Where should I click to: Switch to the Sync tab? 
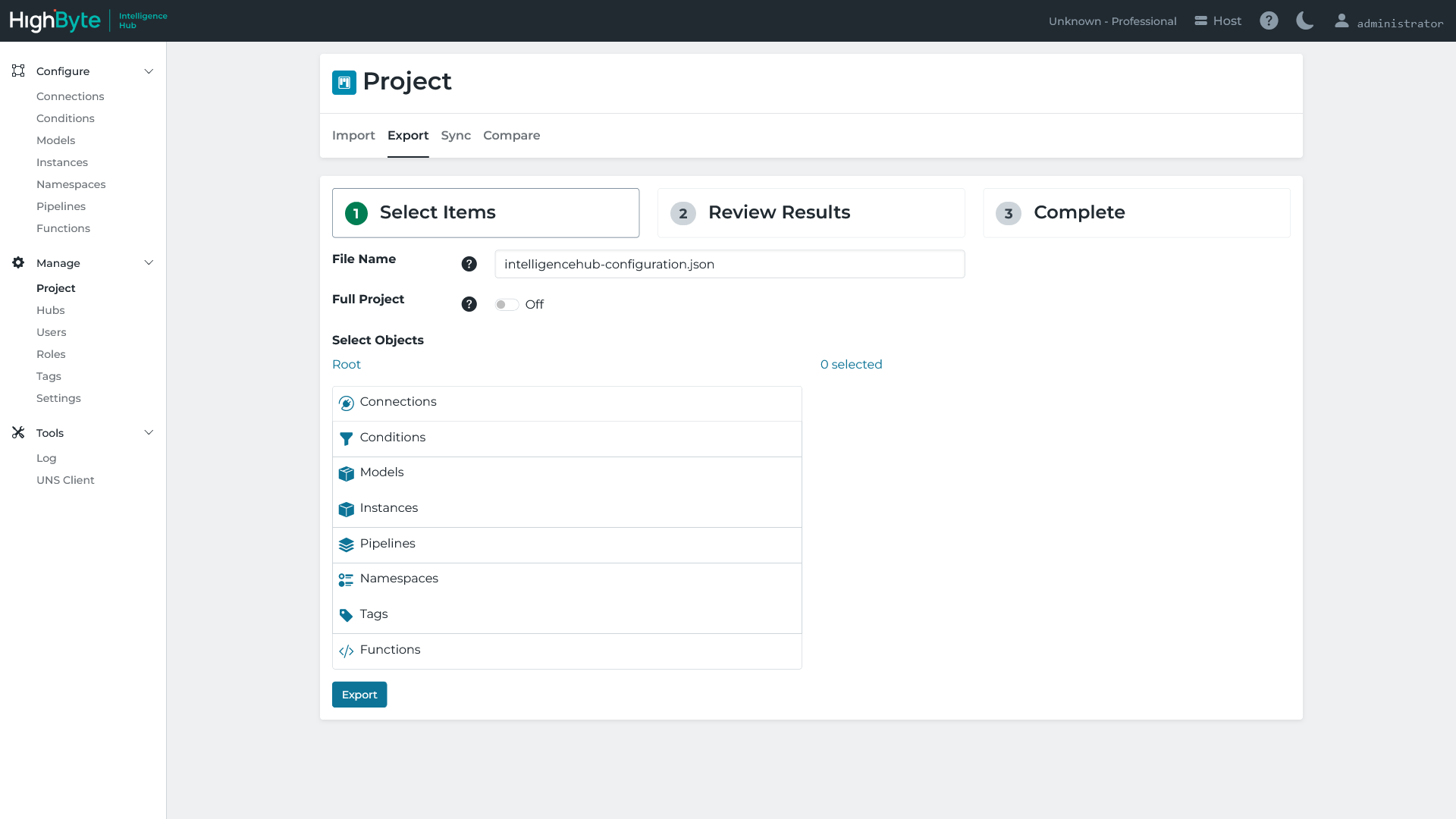(x=456, y=135)
